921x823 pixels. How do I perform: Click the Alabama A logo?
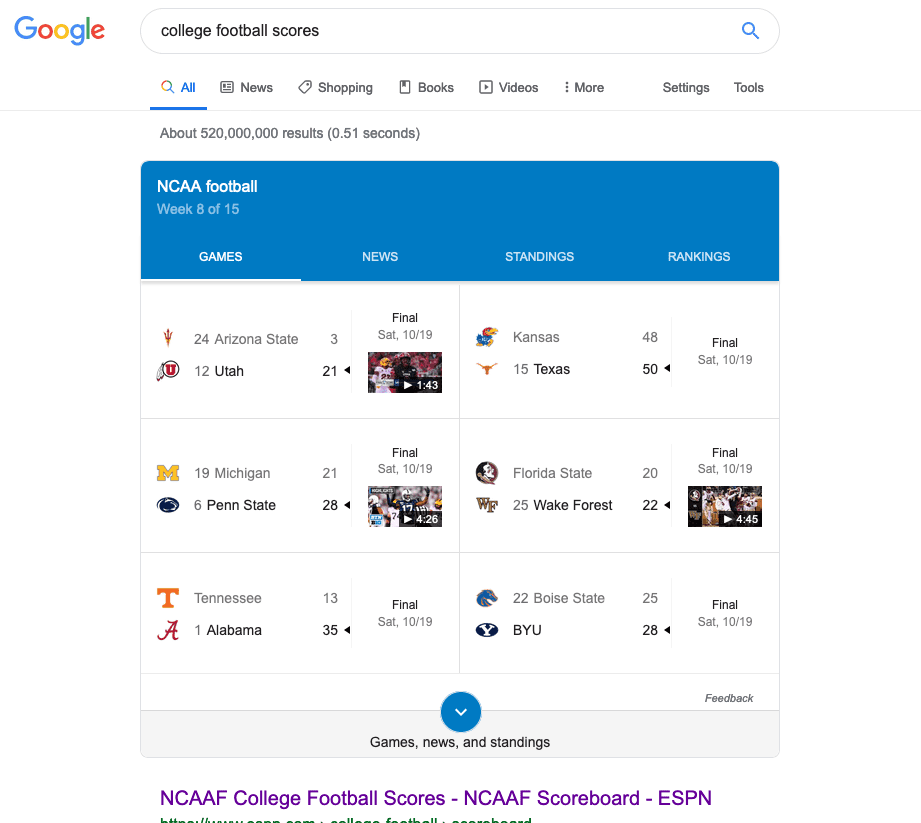tap(168, 630)
